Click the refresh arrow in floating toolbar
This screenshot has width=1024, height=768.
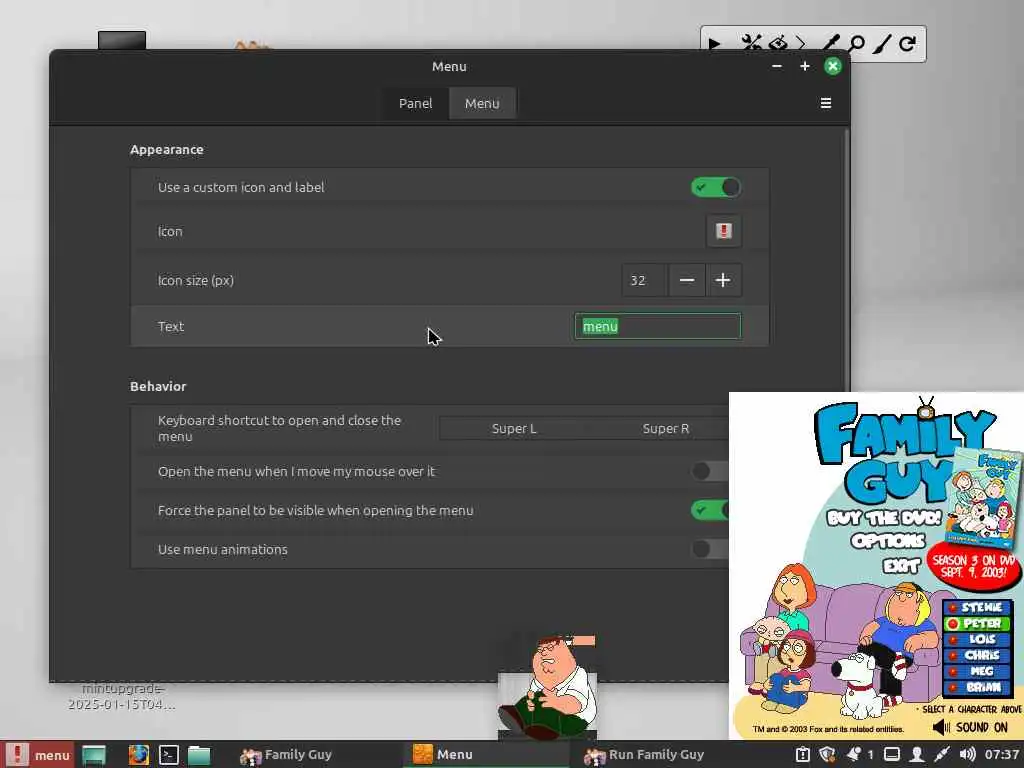[907, 44]
